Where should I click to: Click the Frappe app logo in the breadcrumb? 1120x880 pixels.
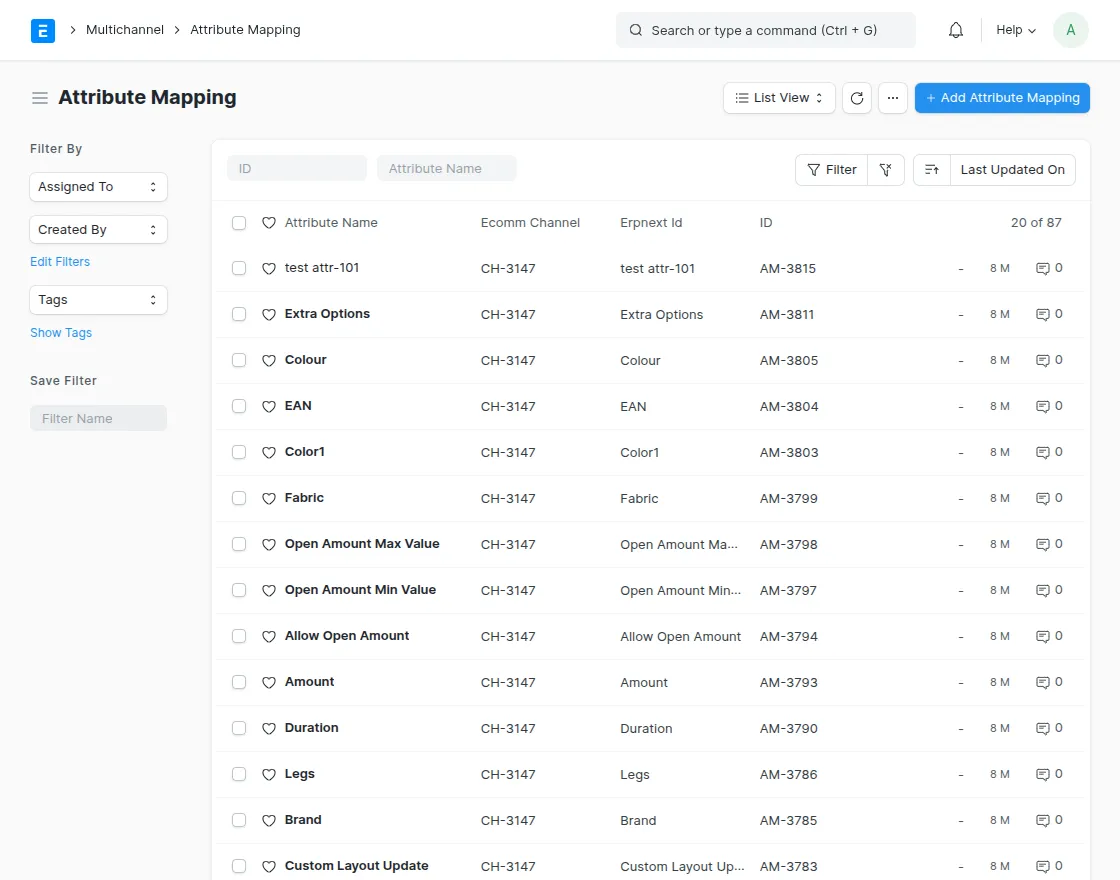pos(43,30)
